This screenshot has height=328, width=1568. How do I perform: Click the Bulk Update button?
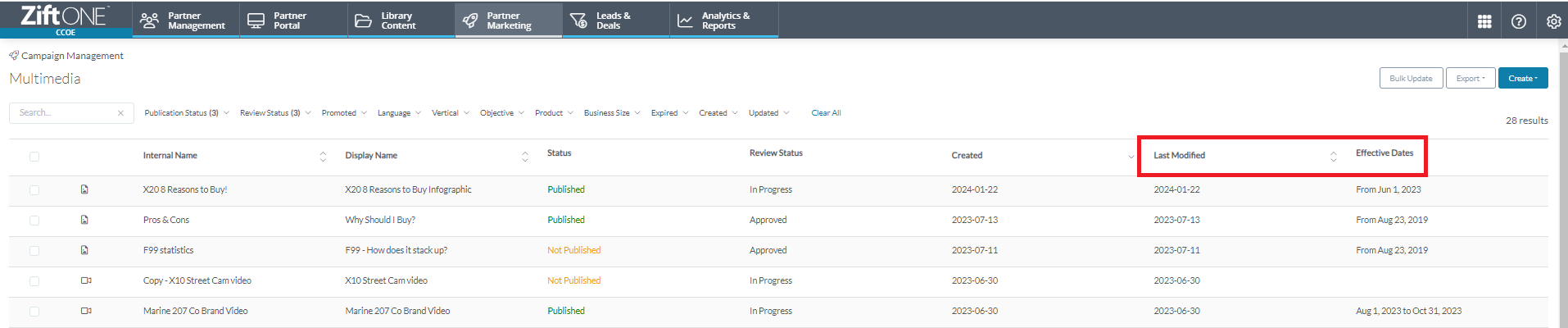pos(1411,79)
